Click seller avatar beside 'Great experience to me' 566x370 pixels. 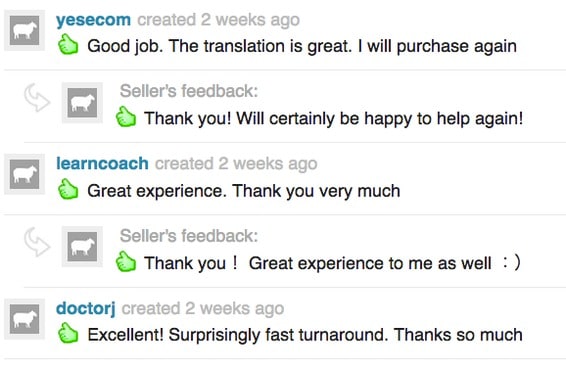[82, 247]
